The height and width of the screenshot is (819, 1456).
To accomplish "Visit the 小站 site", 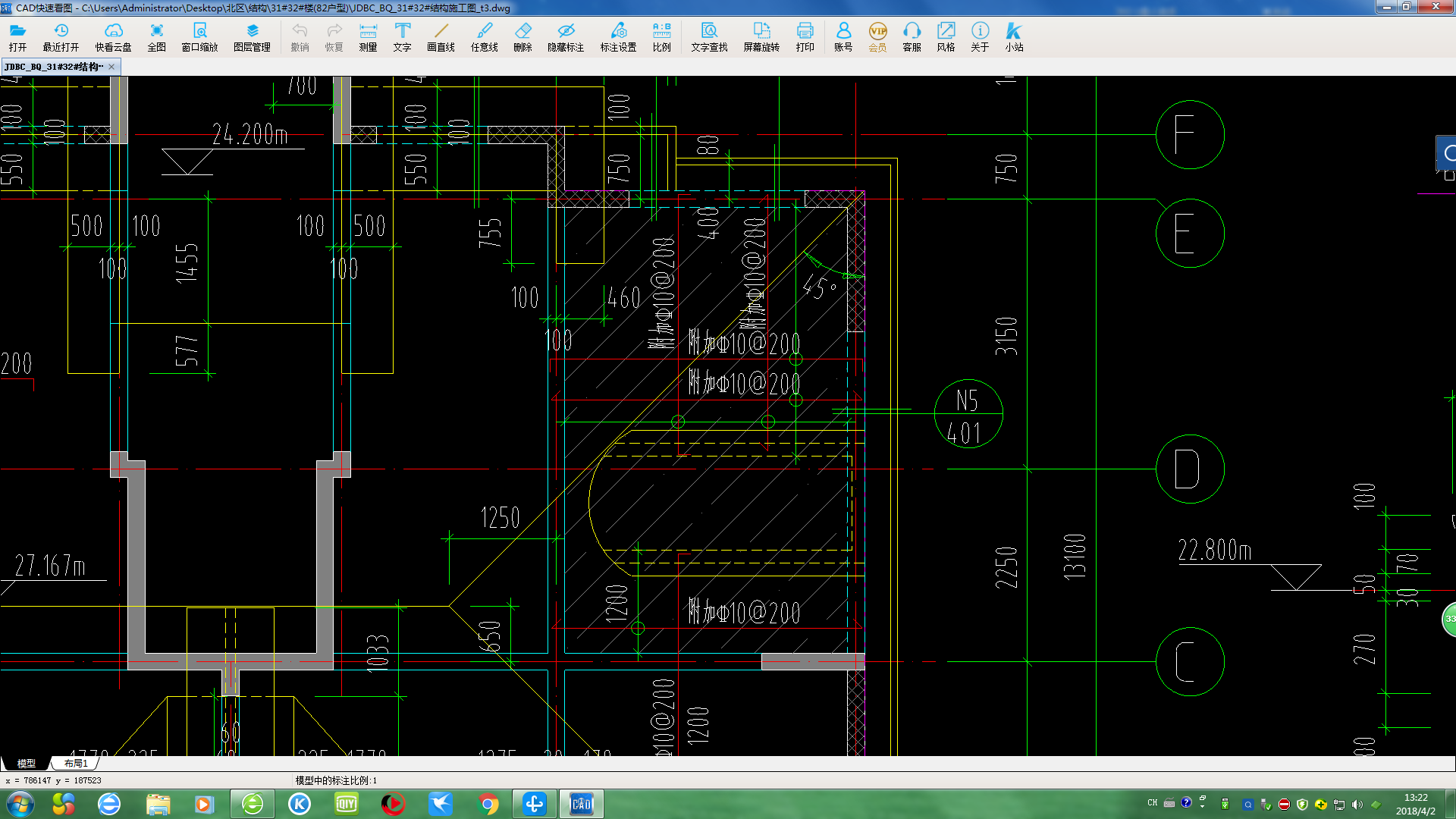I will click(1014, 36).
